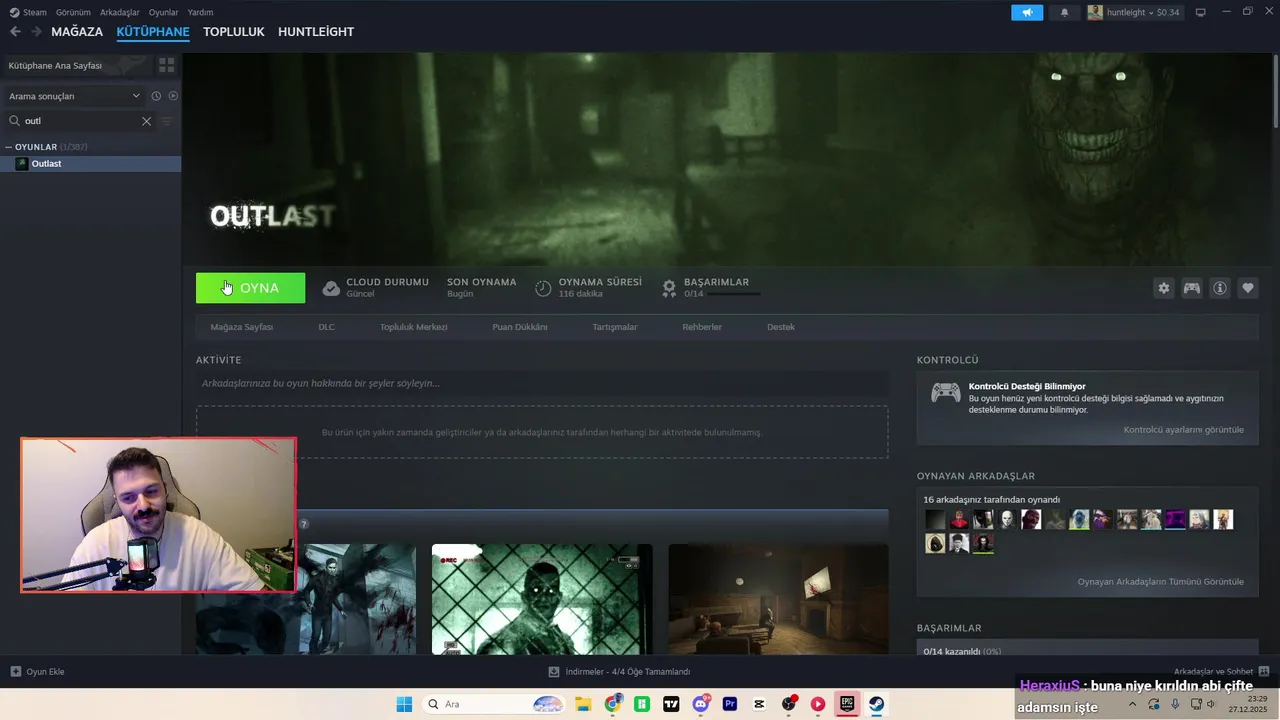Open the night-vision REC screenshot thumbnail
Screen dimensions: 1280x720
pos(542,599)
